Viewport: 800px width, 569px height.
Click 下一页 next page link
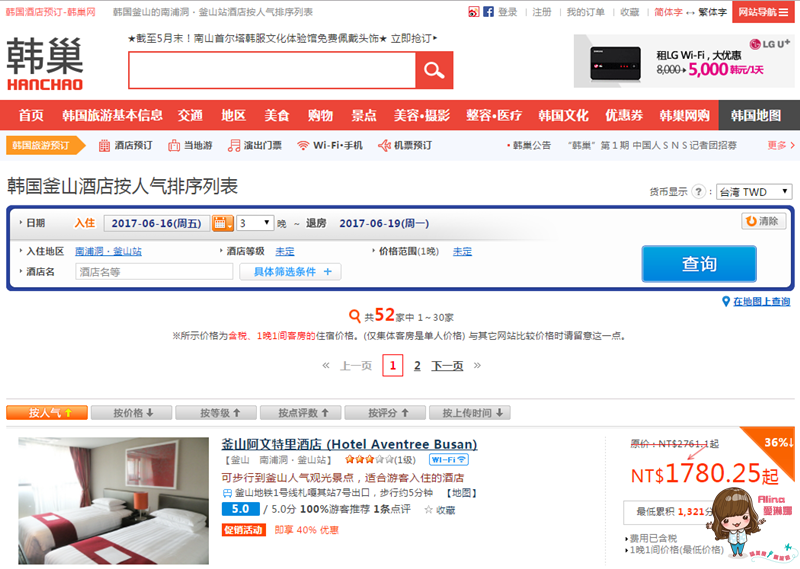tap(447, 365)
